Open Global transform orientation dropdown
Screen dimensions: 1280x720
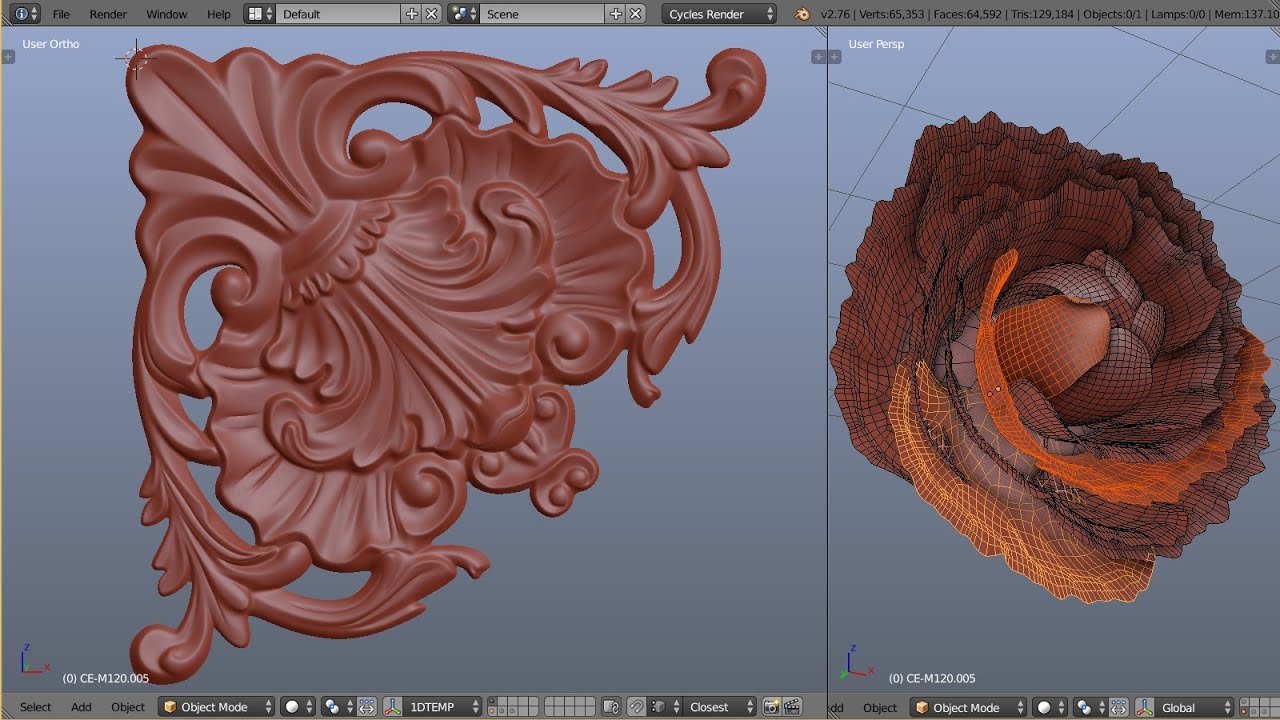pos(1195,707)
